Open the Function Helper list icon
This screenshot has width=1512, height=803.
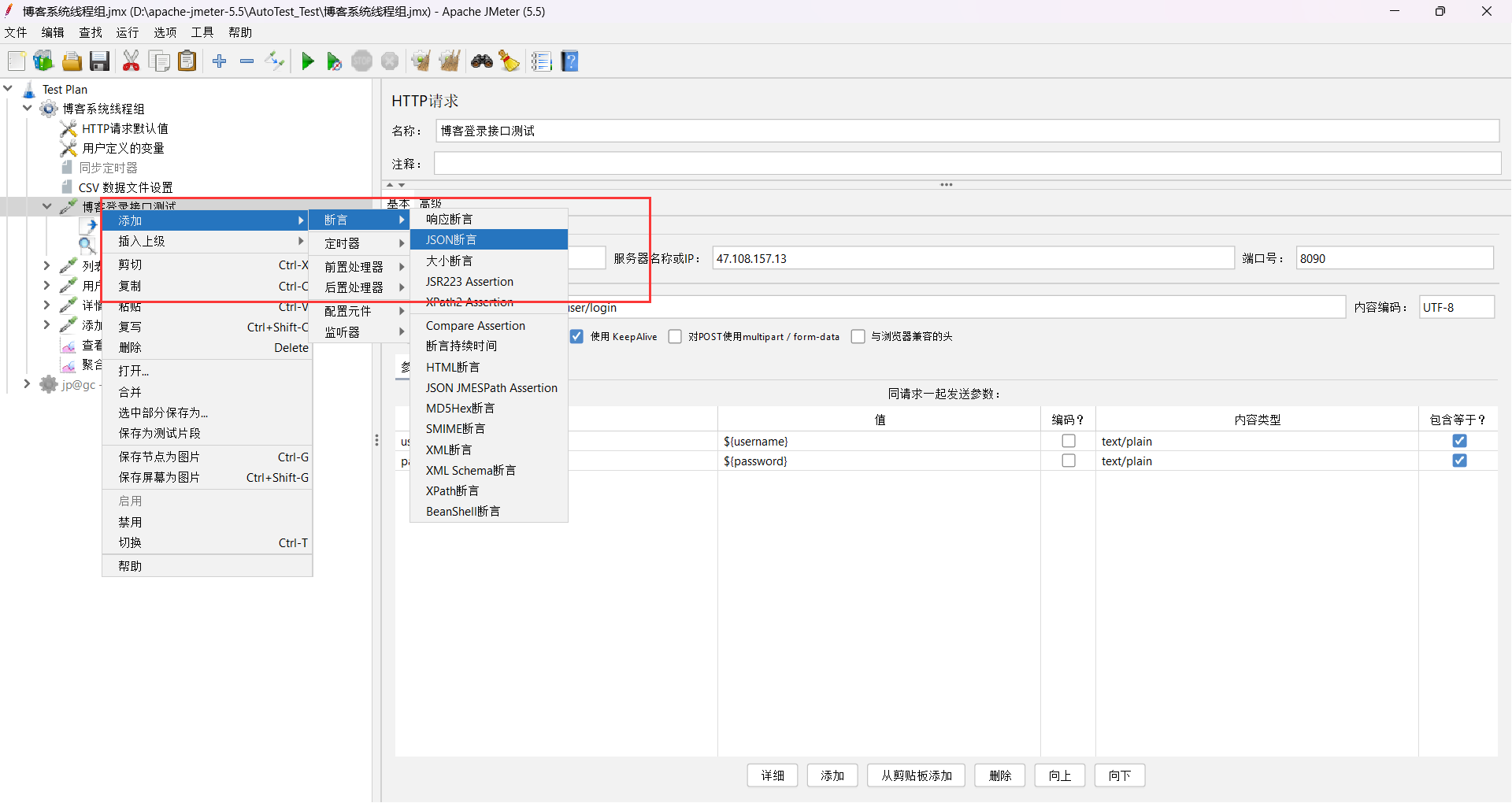click(542, 61)
